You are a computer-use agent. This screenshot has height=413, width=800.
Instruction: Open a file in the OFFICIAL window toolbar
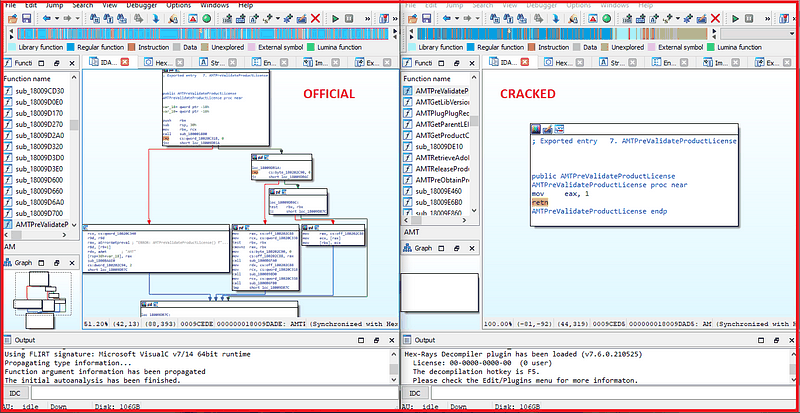(13, 19)
